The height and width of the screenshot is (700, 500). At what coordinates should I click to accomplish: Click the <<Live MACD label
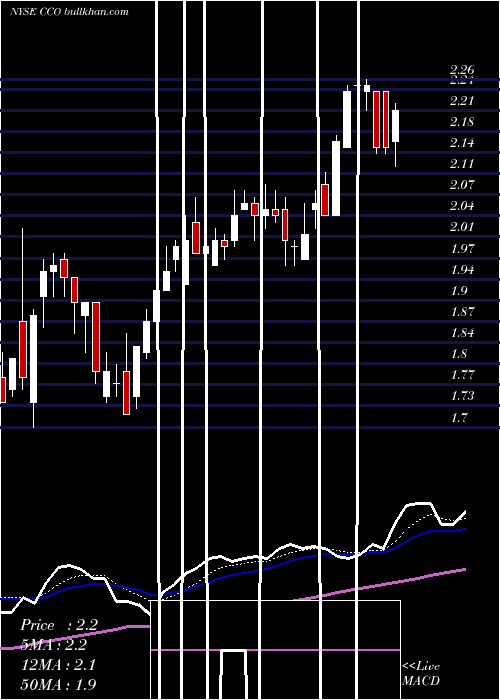pyautogui.click(x=421, y=673)
